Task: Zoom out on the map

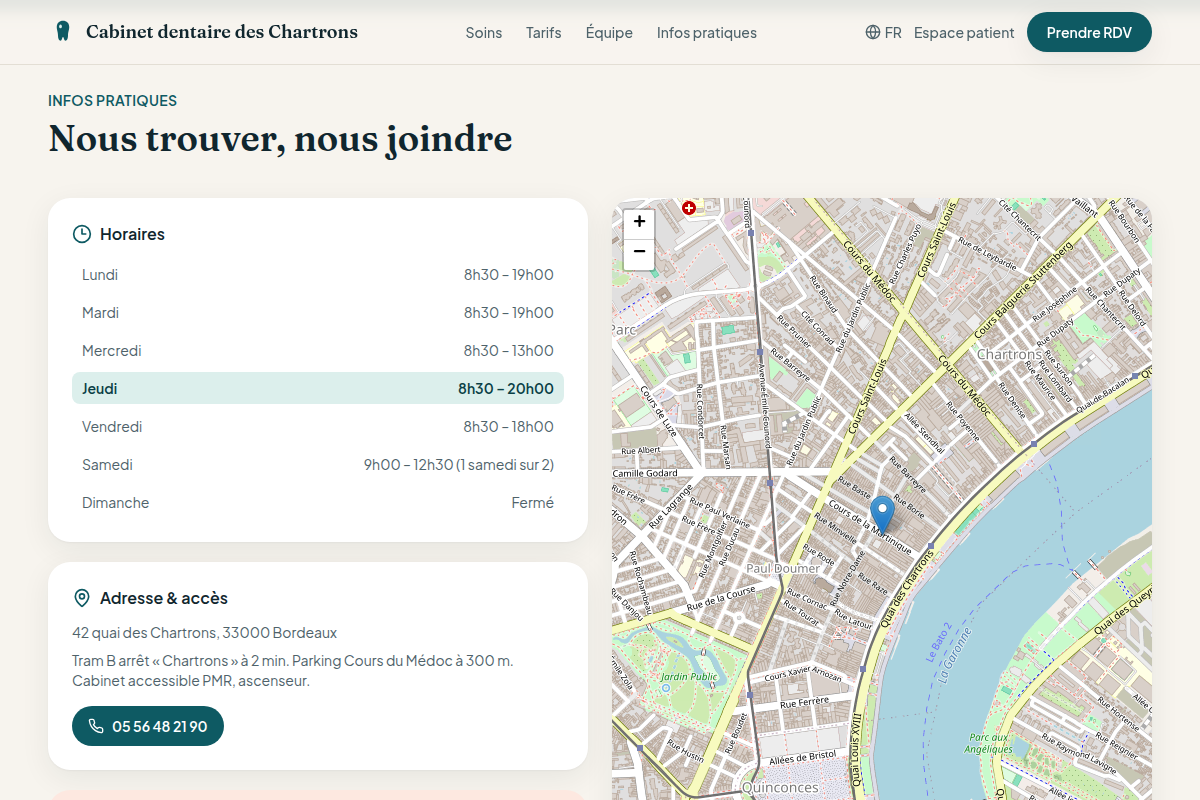Action: pyautogui.click(x=639, y=254)
